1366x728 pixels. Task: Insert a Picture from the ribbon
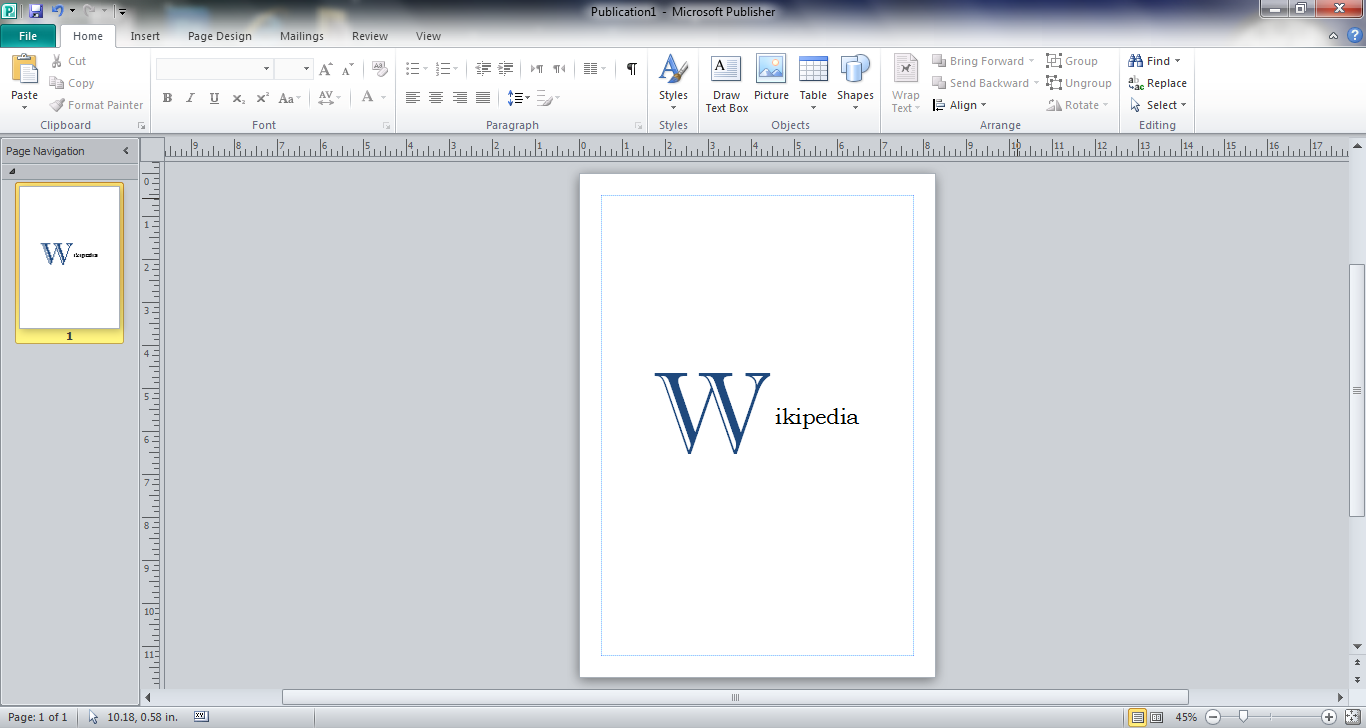[771, 70]
